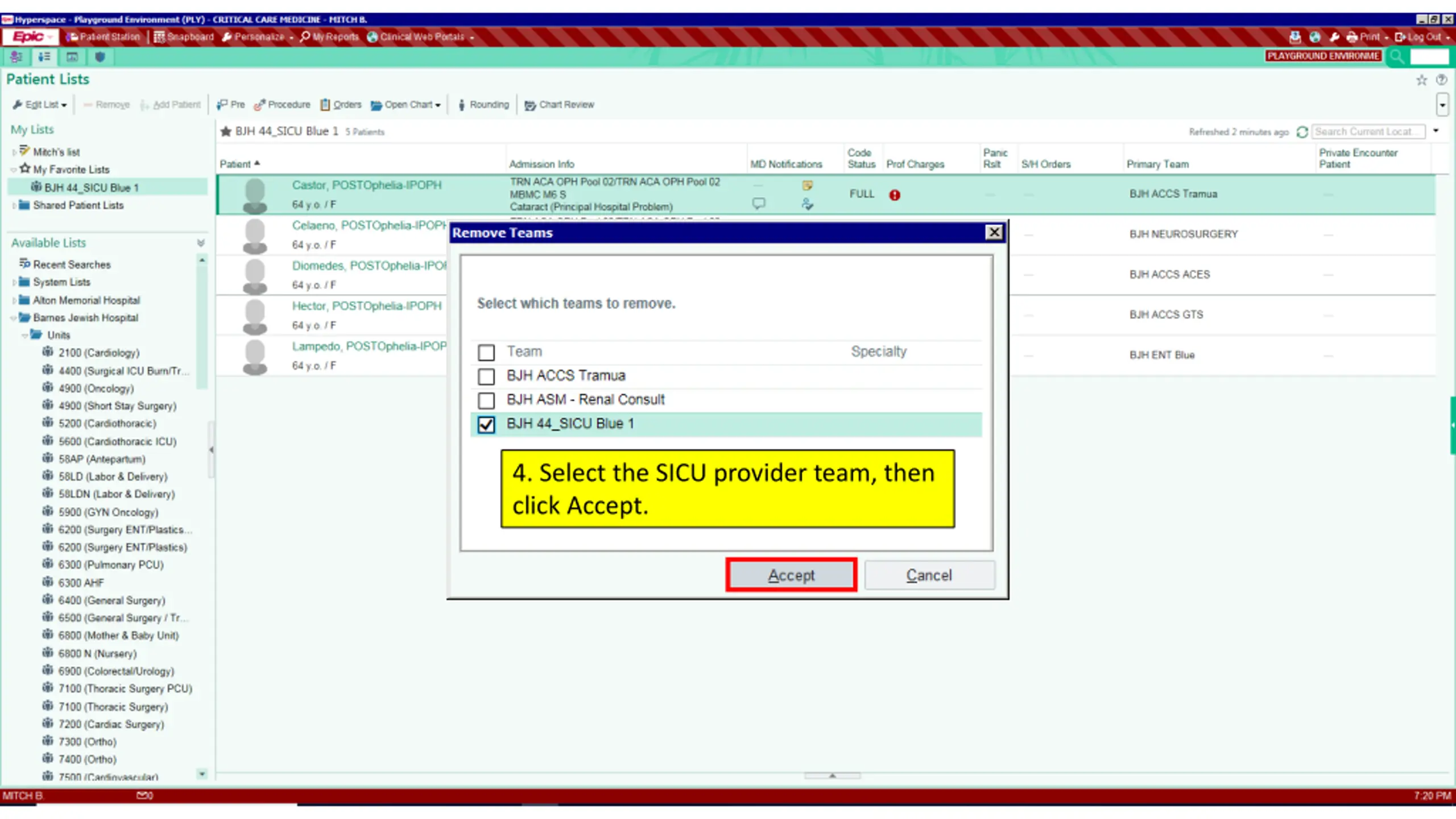Open the search options dropdown arrow

1436,131
